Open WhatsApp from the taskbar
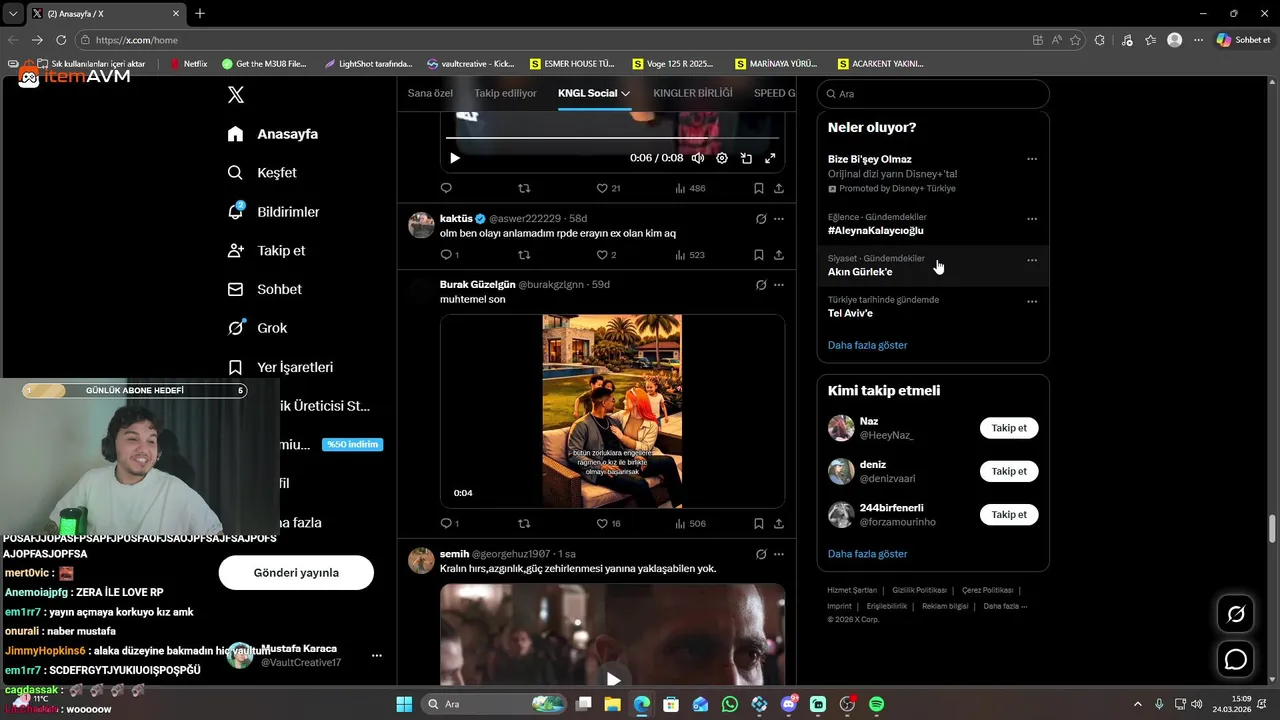 pyautogui.click(x=730, y=704)
